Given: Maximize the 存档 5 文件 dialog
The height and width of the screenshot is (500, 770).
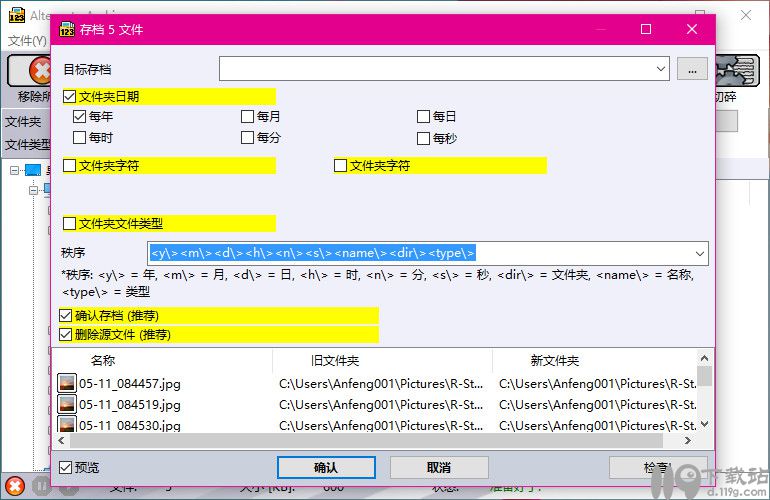Looking at the screenshot, I should point(646,29).
